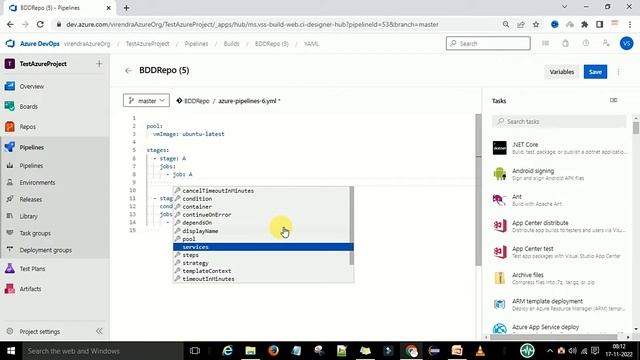Reload the browser page

pyautogui.click(x=40, y=24)
